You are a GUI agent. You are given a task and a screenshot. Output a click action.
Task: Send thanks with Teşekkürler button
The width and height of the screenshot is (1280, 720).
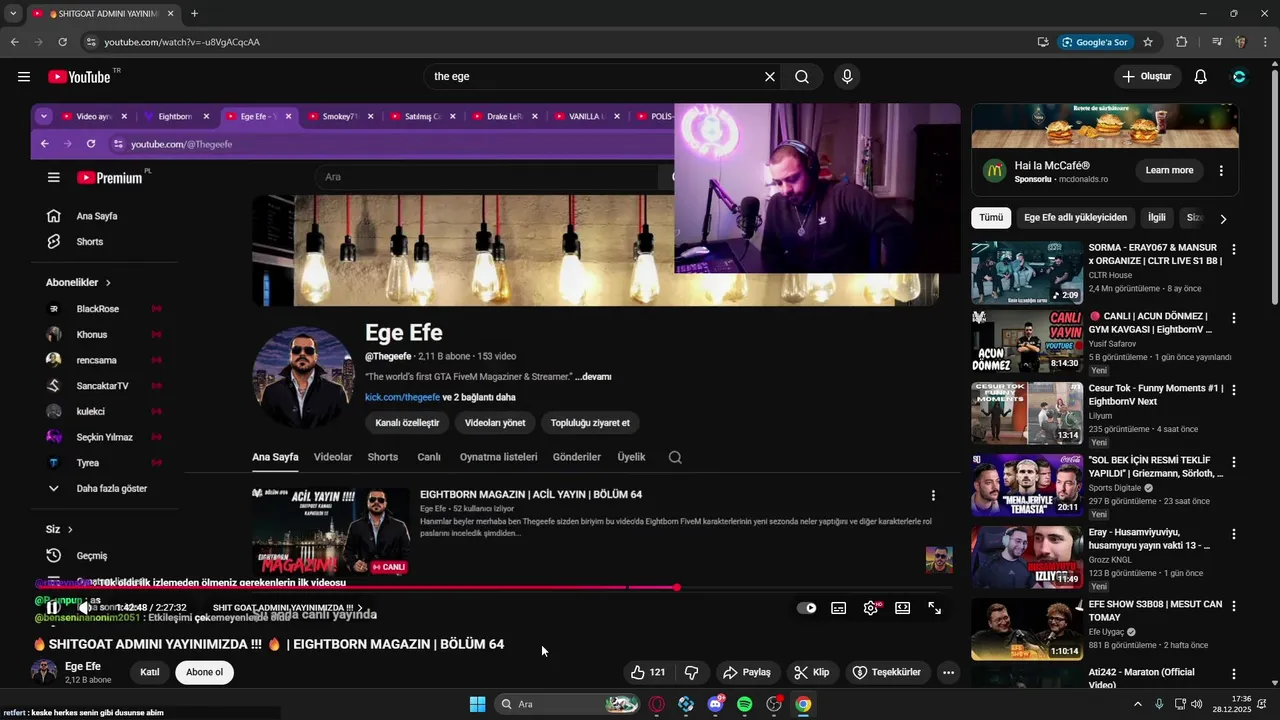click(887, 672)
